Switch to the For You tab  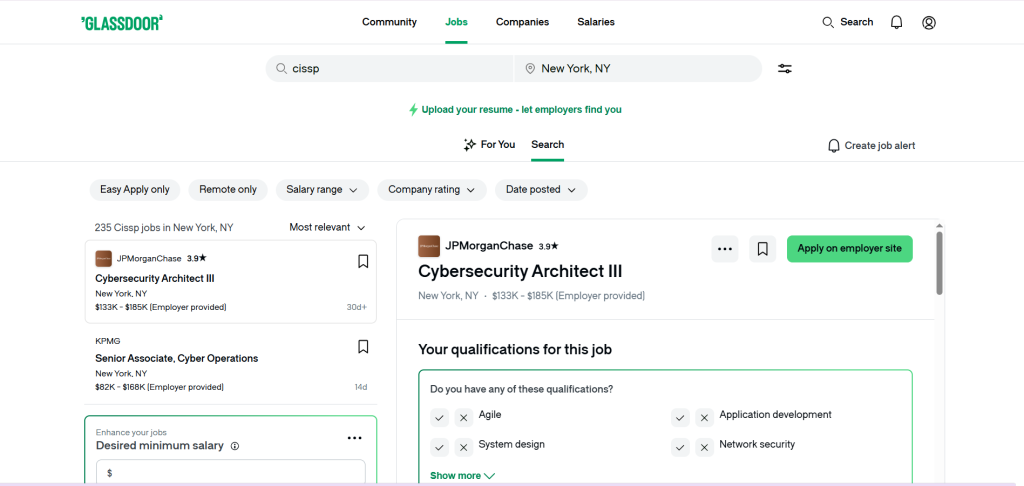[489, 145]
